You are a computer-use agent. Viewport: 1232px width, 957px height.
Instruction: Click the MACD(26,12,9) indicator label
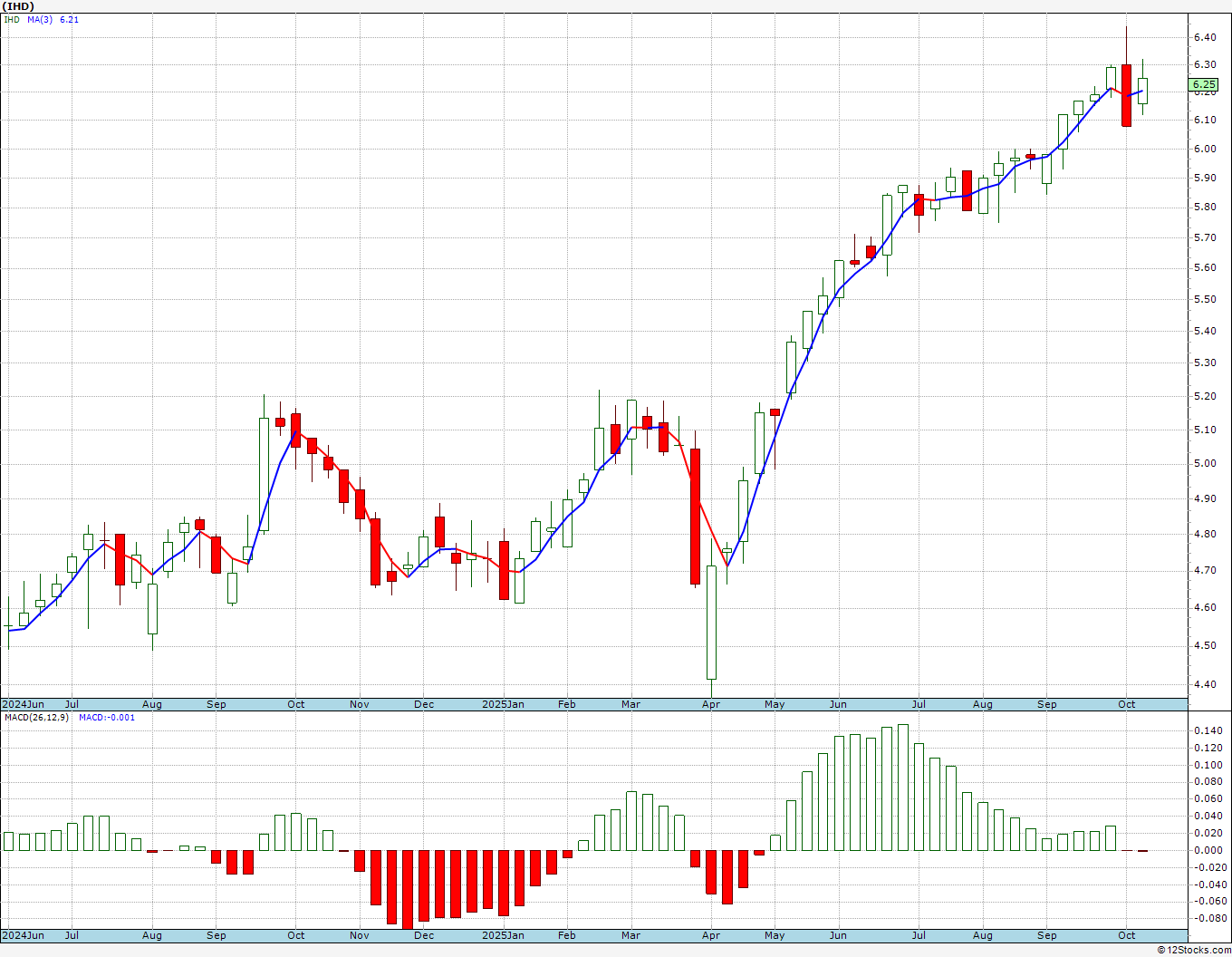pos(36,717)
